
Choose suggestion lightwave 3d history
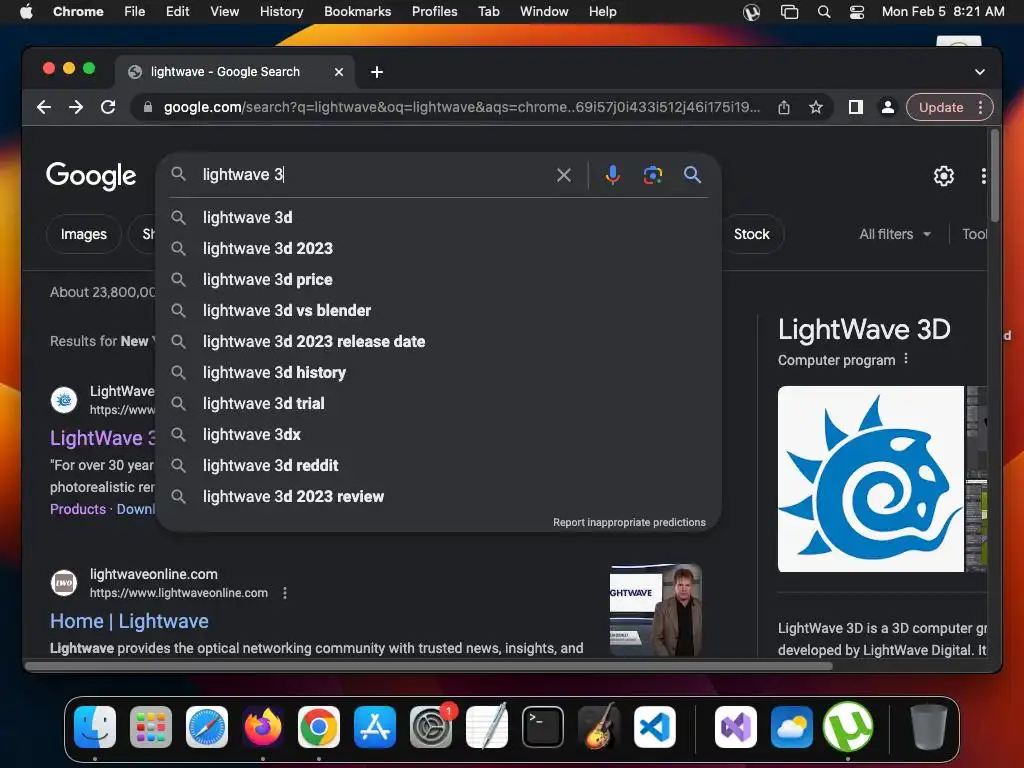click(x=439, y=372)
